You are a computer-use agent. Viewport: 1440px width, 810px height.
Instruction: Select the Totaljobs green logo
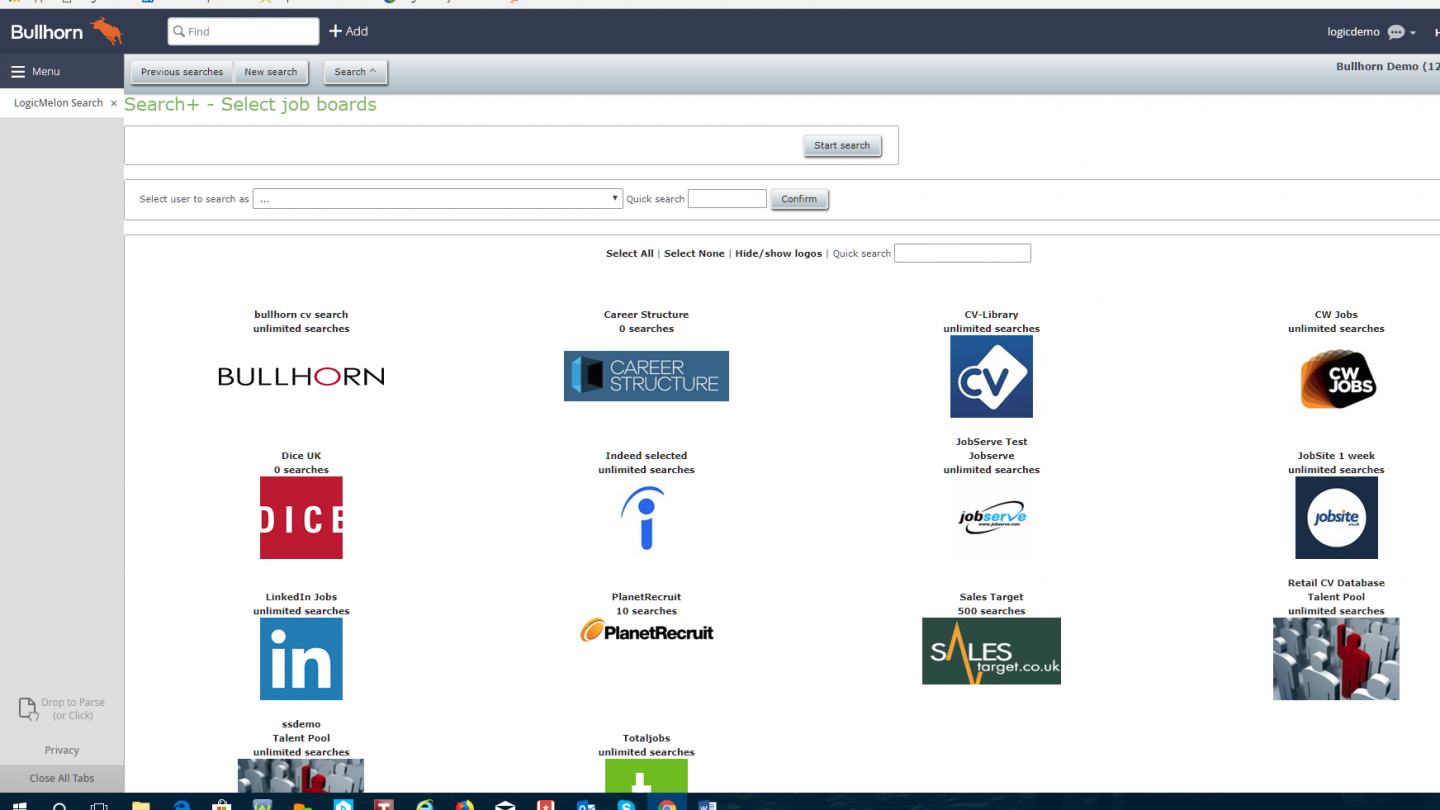[646, 775]
